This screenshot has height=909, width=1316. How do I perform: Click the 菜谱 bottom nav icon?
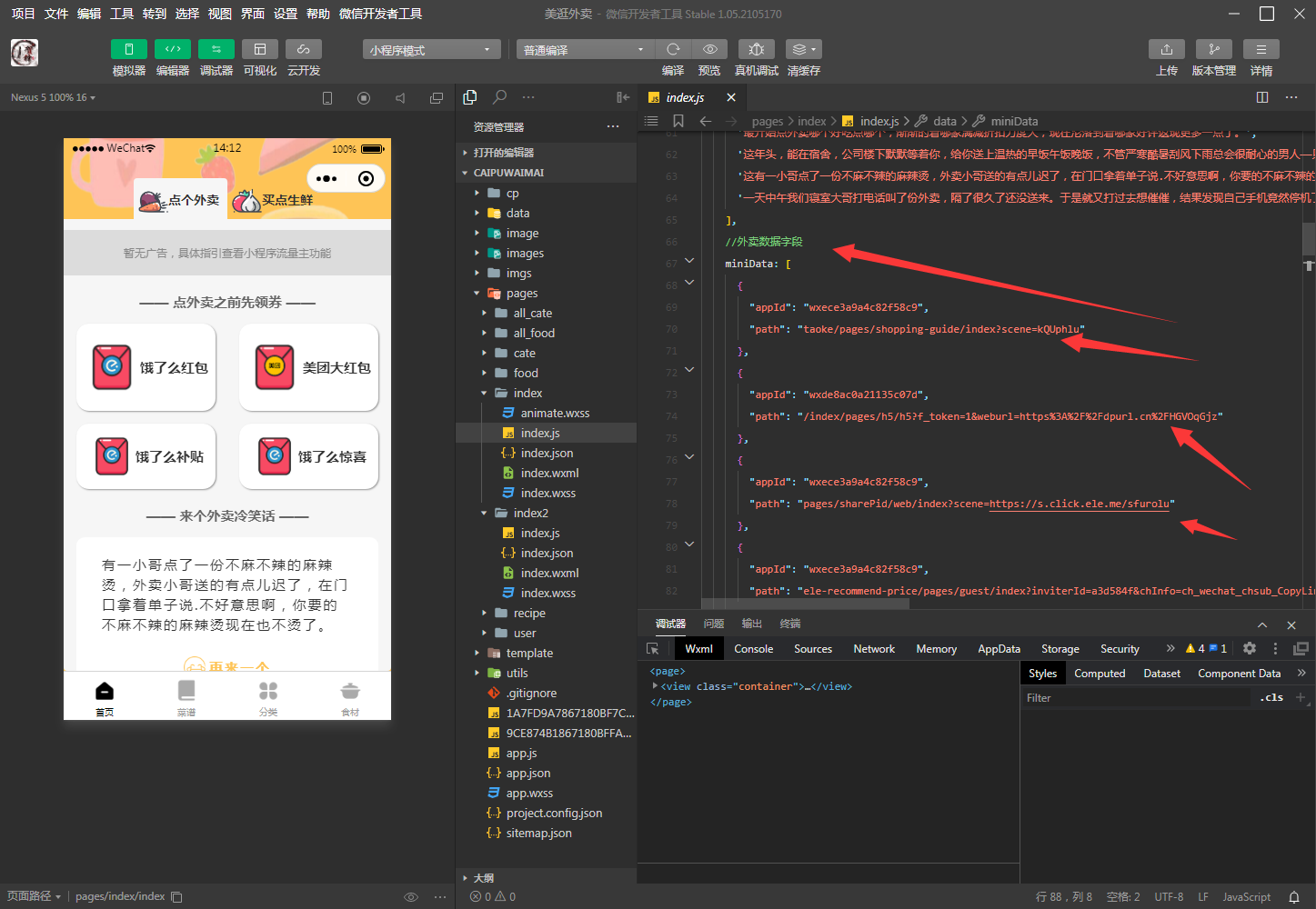[x=186, y=697]
